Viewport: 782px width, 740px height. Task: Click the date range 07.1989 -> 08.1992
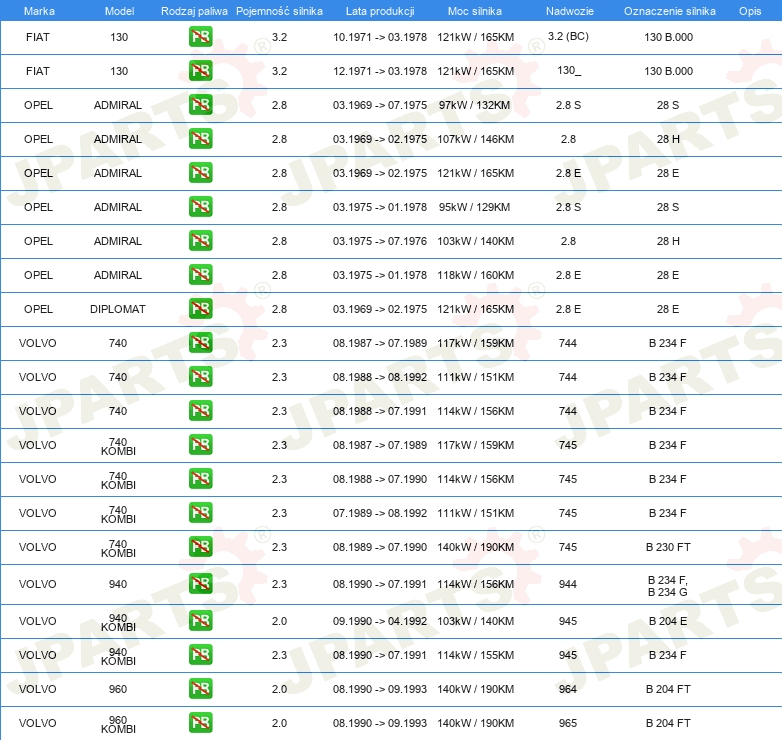pyautogui.click(x=380, y=513)
